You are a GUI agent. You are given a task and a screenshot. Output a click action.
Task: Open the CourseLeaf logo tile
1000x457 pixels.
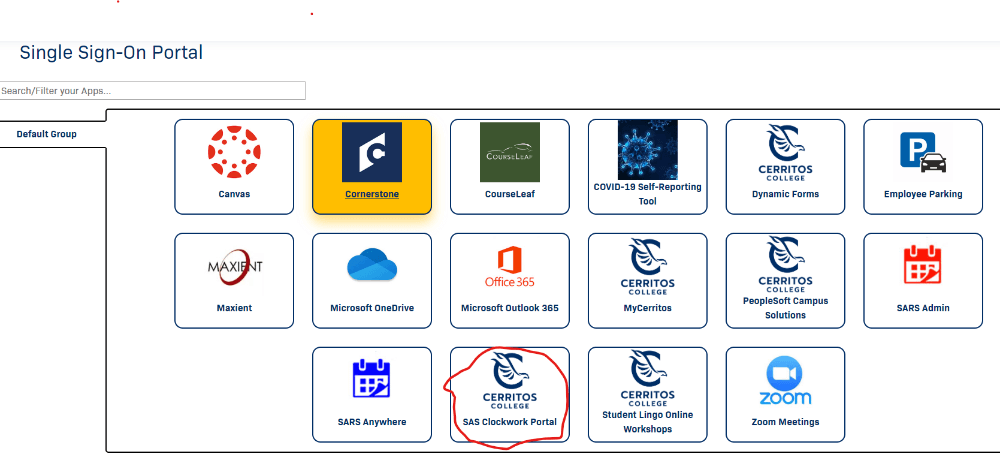coord(510,152)
